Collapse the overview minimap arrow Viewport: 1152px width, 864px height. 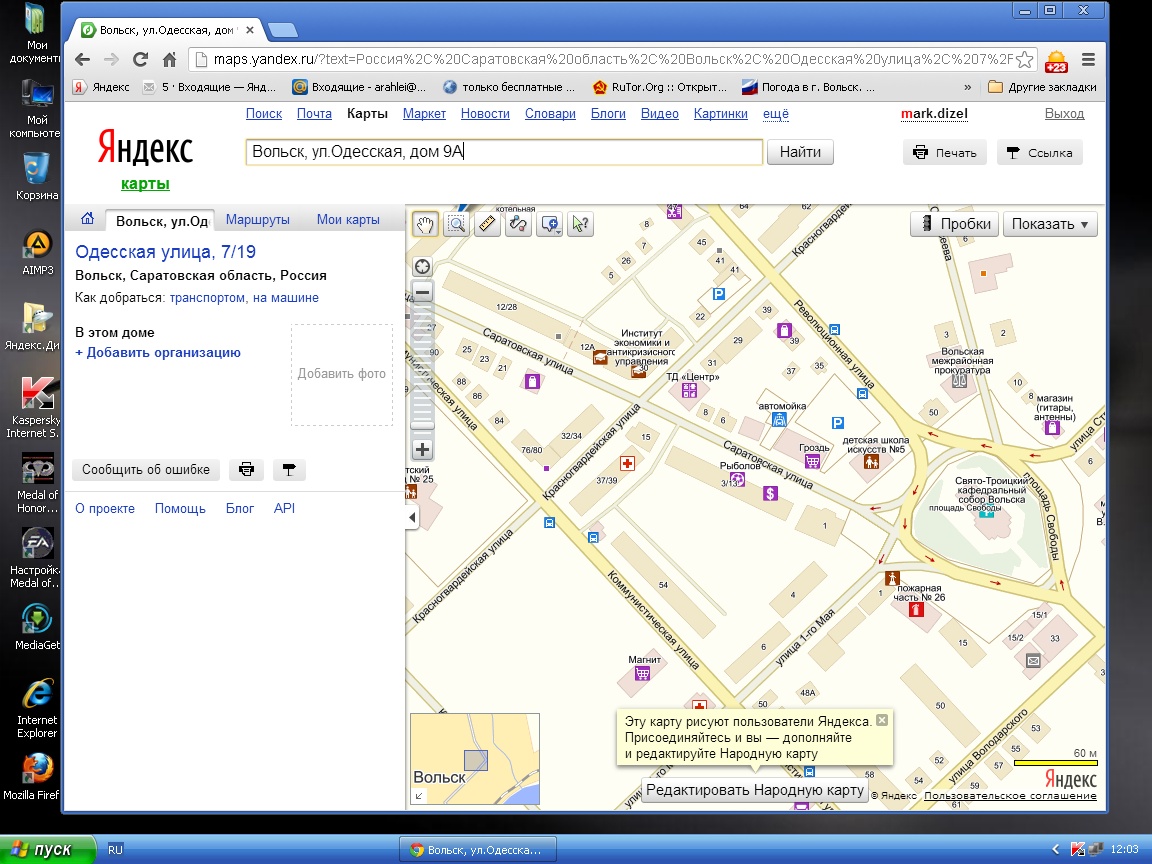pos(419,796)
